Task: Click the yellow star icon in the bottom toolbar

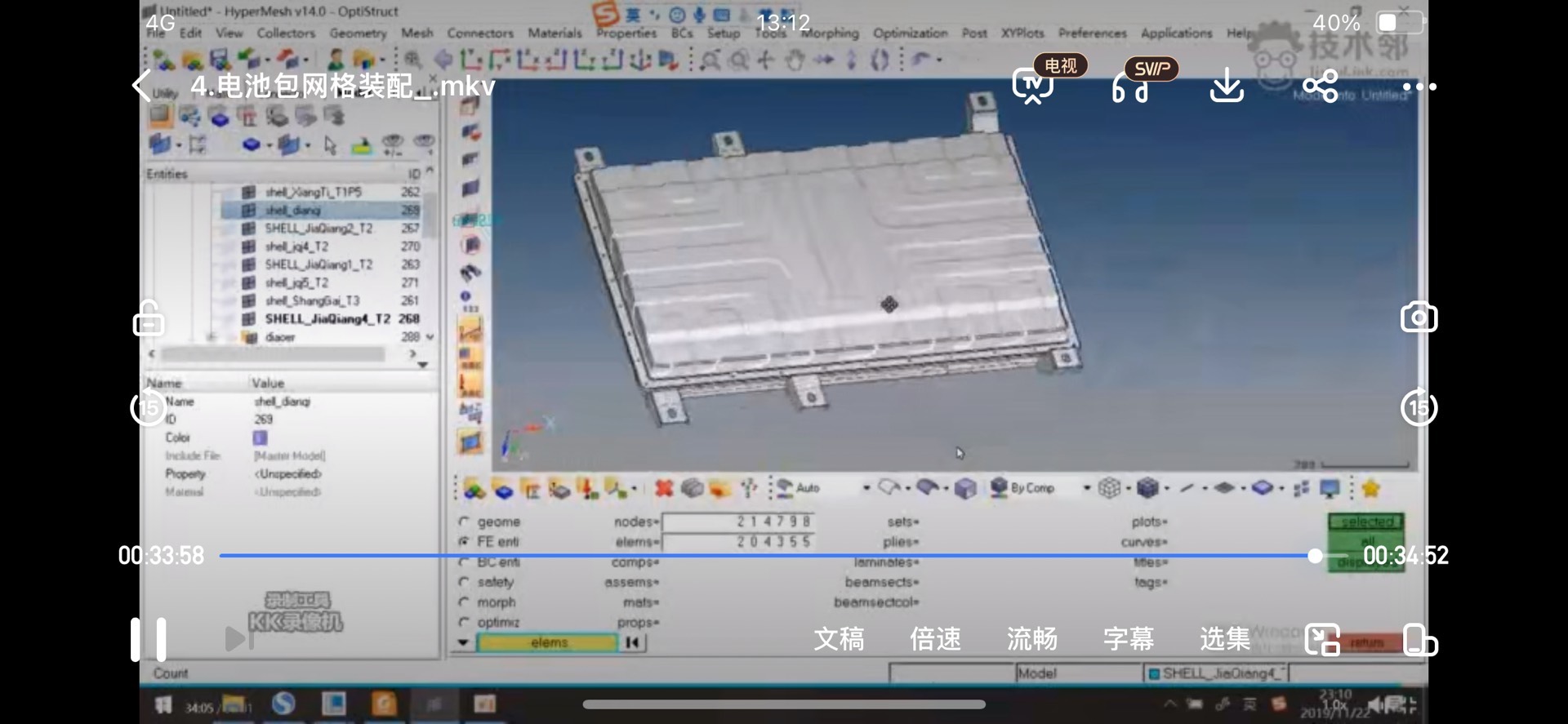Action: 1370,488
